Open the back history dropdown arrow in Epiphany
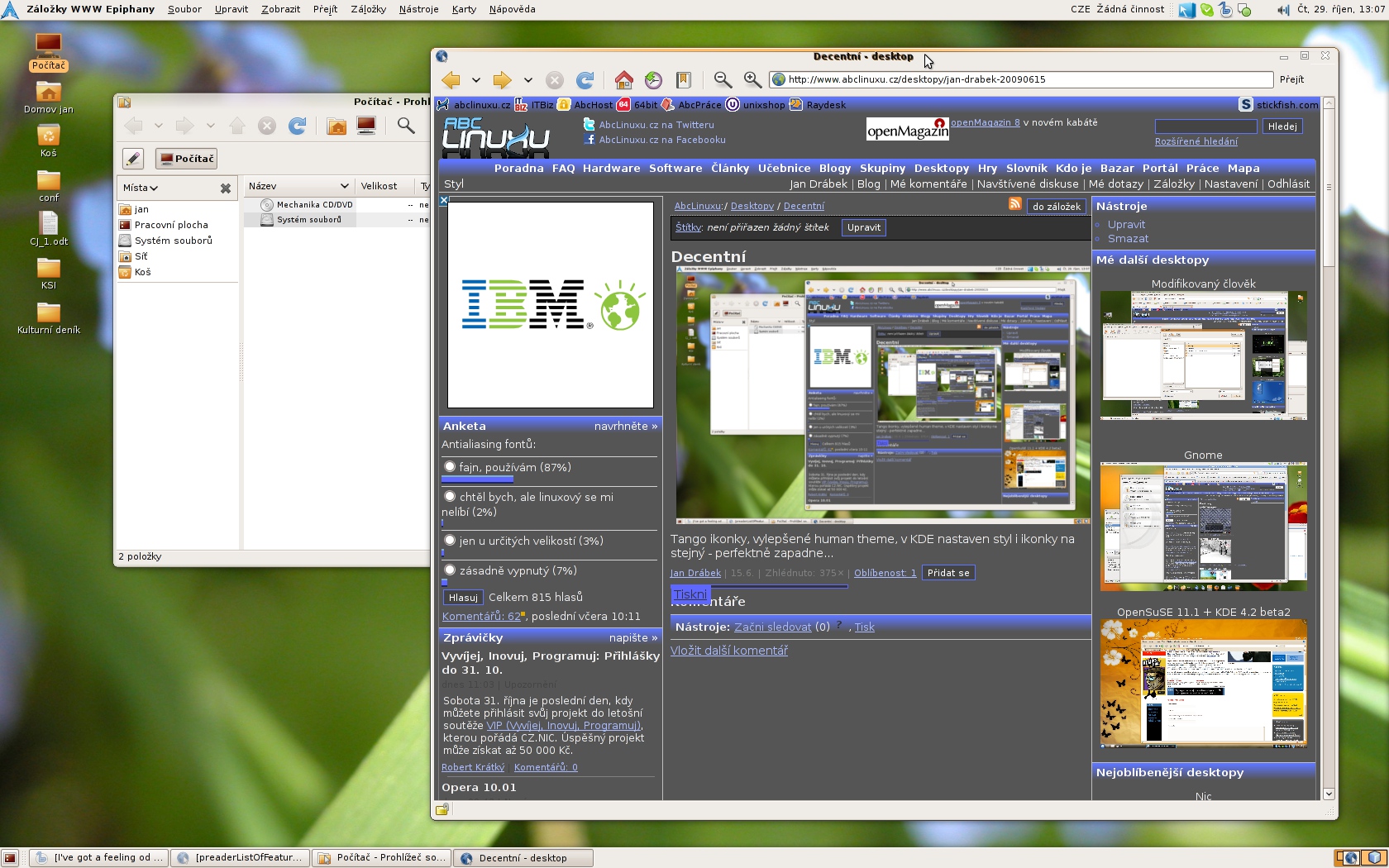The image size is (1389, 868). click(x=476, y=80)
